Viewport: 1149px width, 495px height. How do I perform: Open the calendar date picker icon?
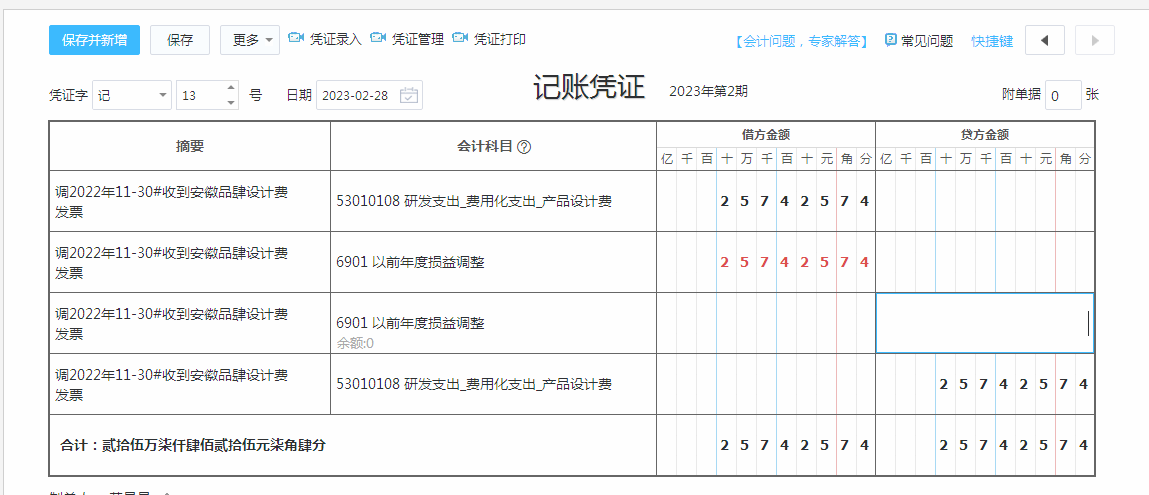(408, 95)
